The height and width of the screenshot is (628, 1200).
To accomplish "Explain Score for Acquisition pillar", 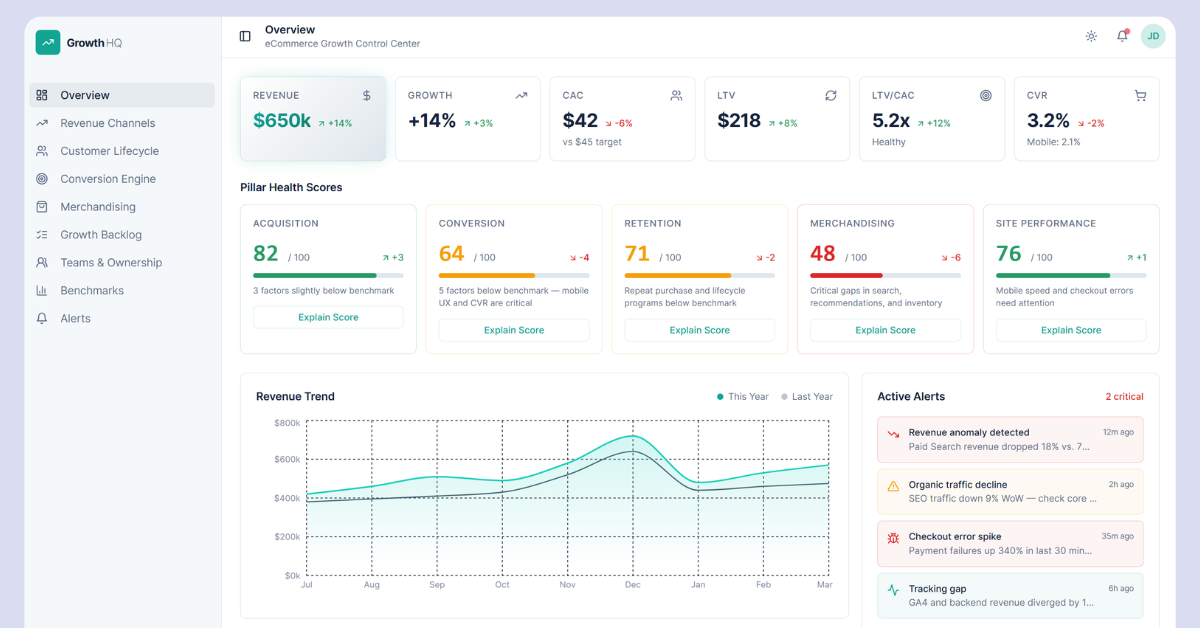I will tap(328, 317).
